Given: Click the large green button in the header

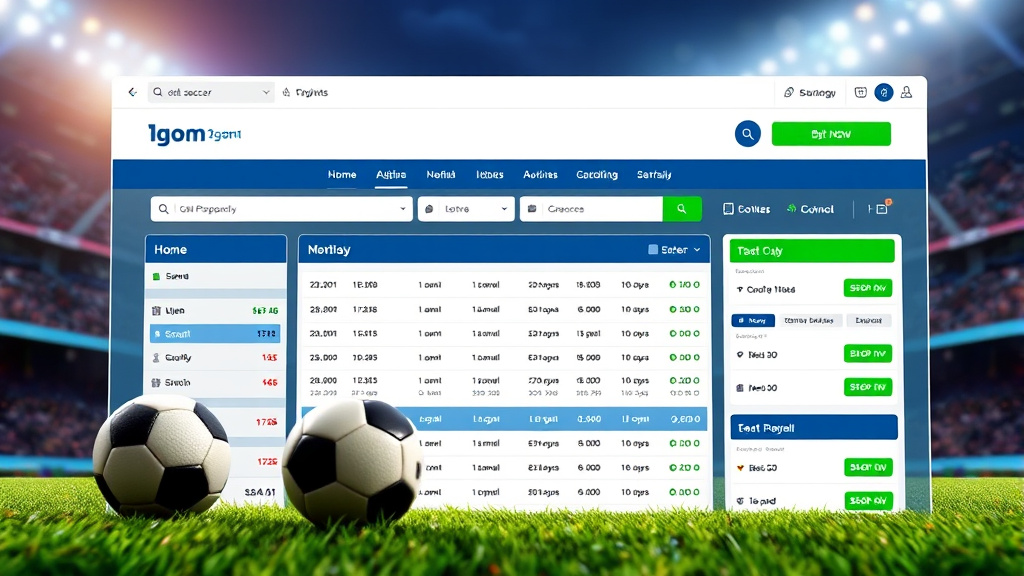Looking at the screenshot, I should tap(830, 134).
